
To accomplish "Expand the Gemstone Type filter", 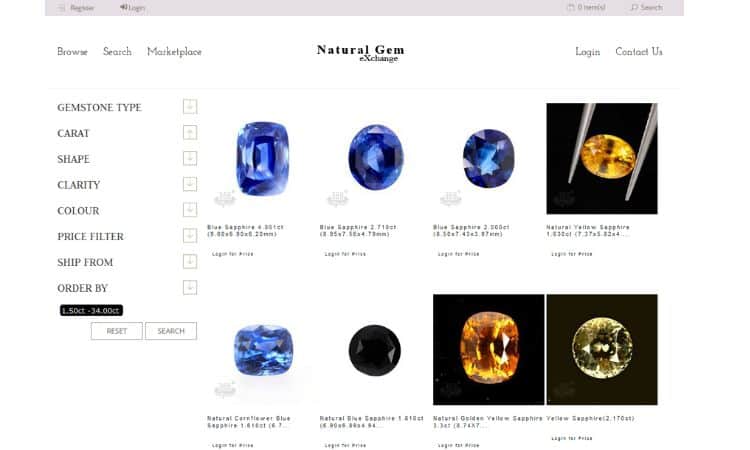I will tap(190, 107).
